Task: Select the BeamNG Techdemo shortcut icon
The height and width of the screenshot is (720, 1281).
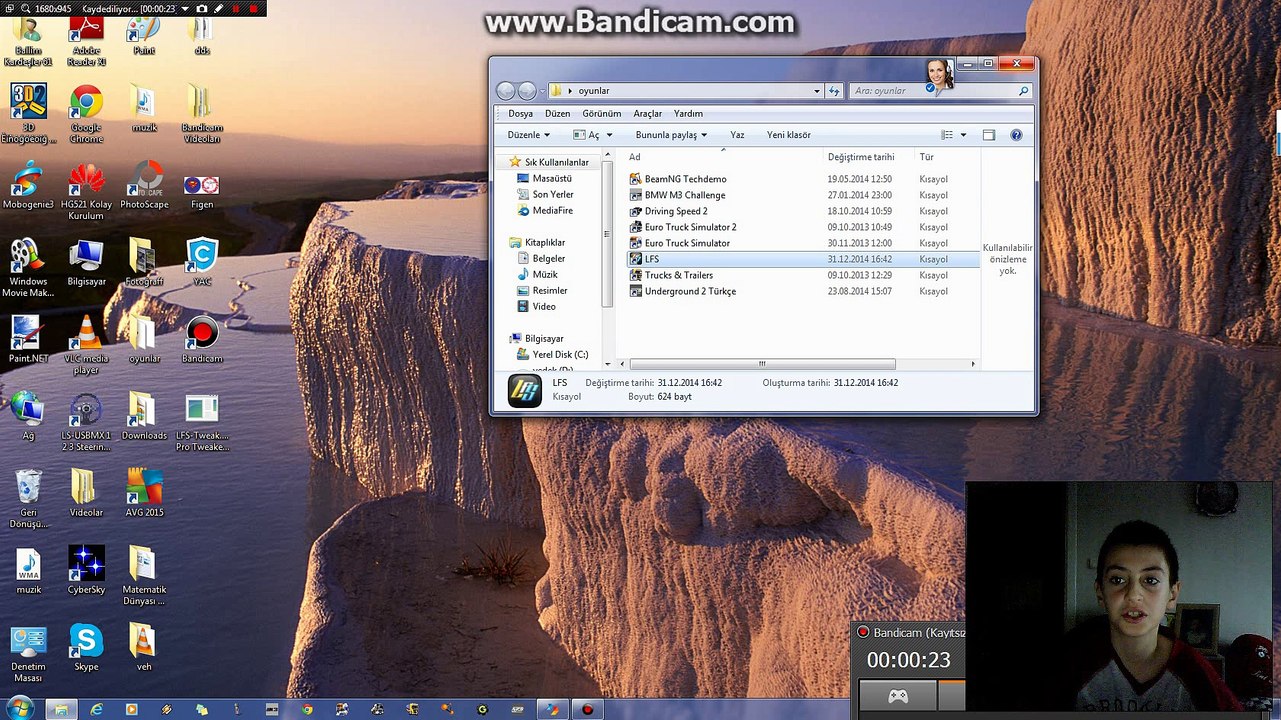Action: [635, 179]
